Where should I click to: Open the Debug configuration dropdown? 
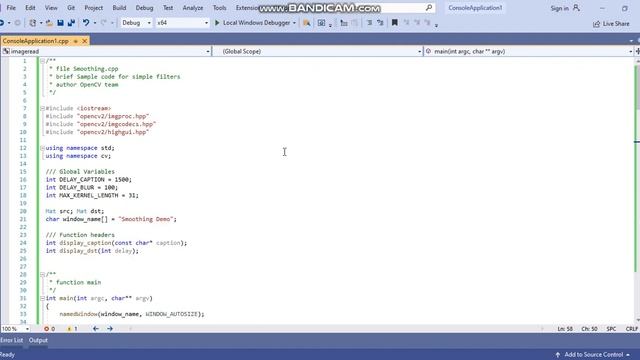[136, 23]
